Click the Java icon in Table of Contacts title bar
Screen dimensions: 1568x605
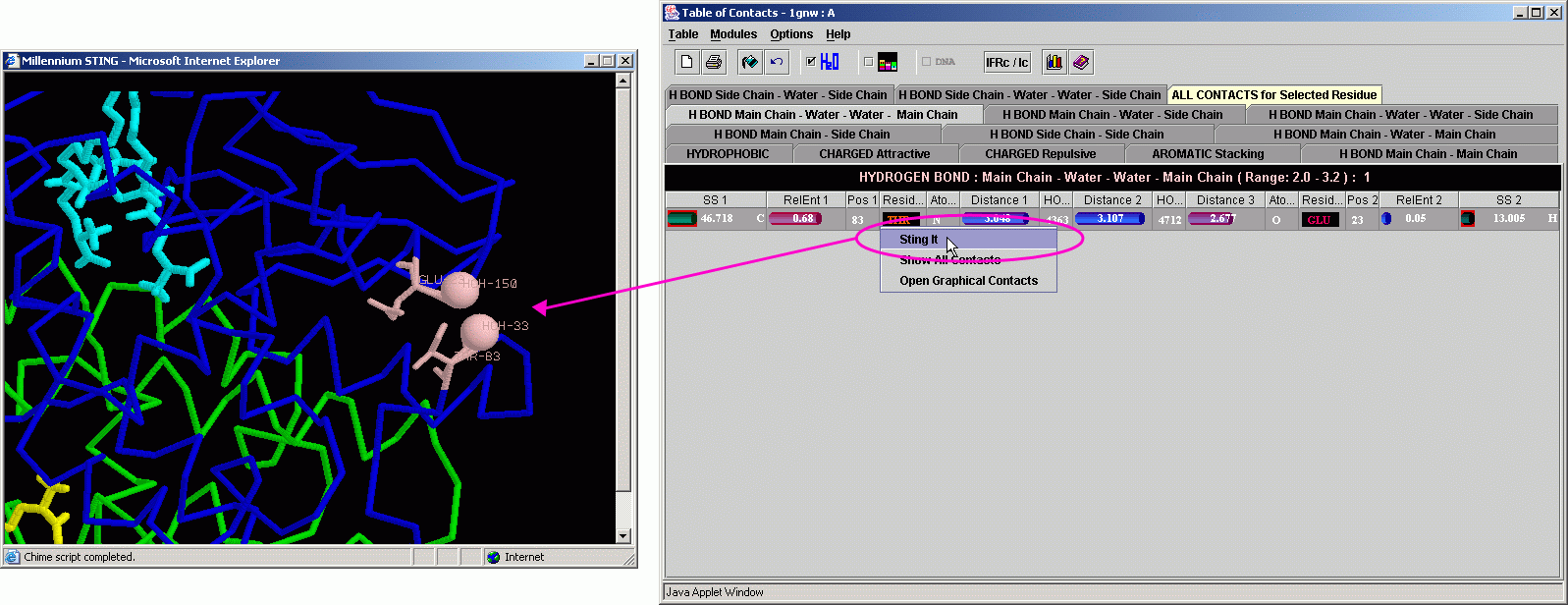coord(673,13)
